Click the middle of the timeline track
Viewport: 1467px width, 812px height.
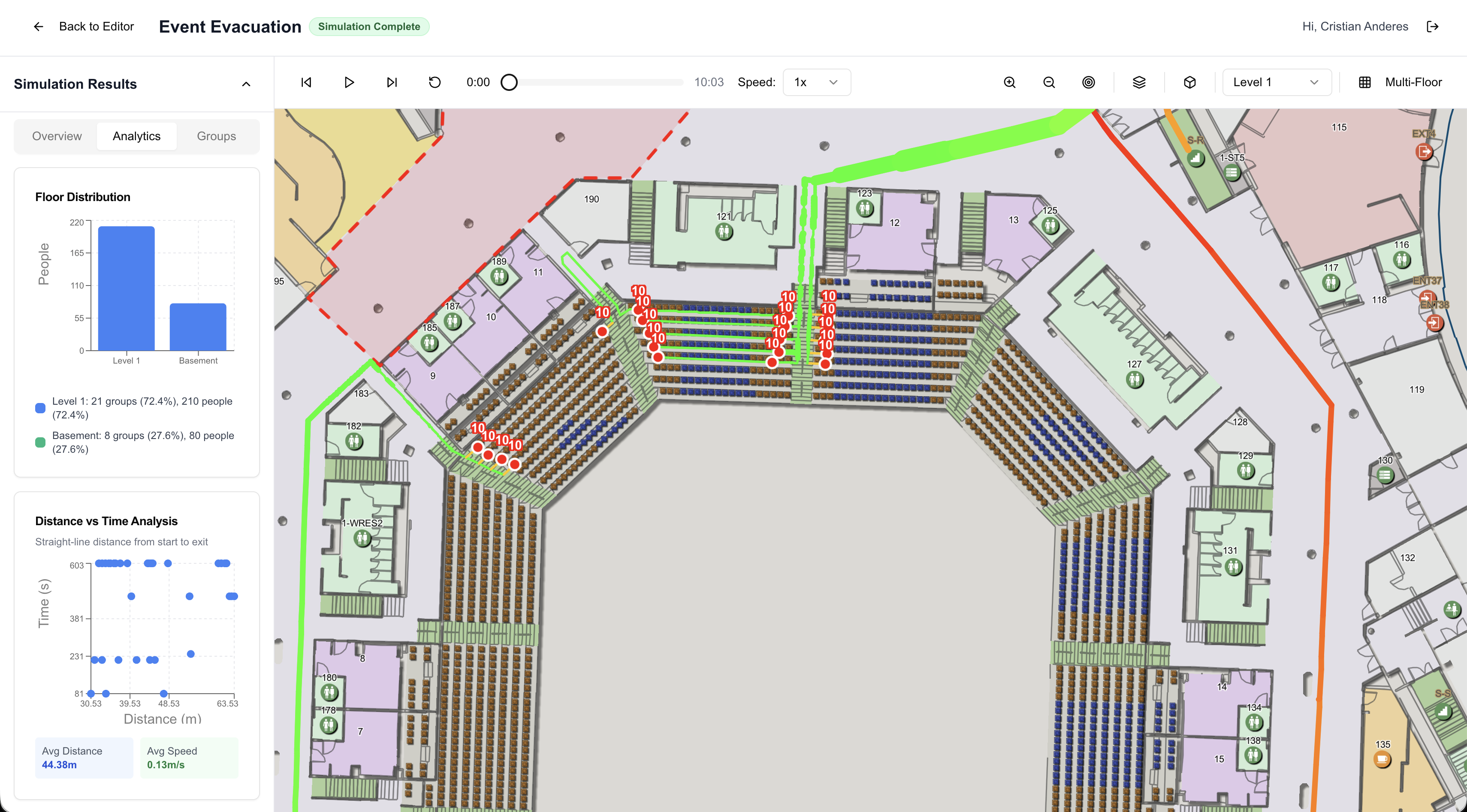pyautogui.click(x=592, y=82)
